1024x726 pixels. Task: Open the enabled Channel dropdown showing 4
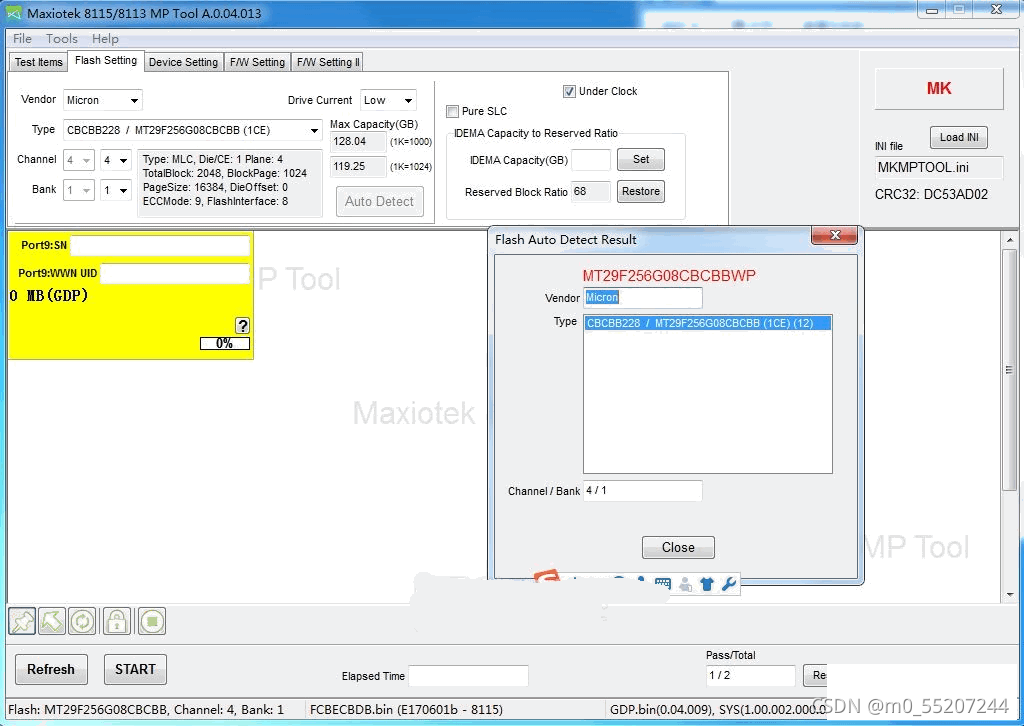tap(116, 160)
